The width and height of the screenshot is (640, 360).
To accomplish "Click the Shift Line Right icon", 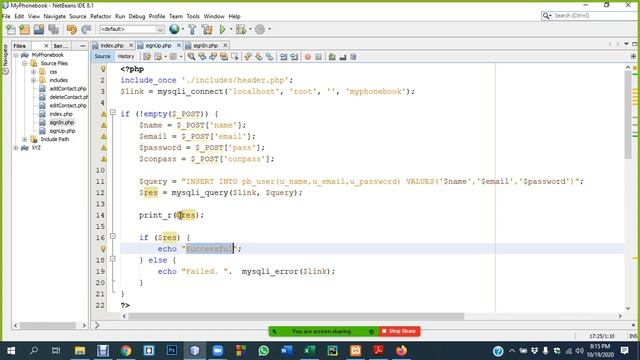I will click(294, 57).
